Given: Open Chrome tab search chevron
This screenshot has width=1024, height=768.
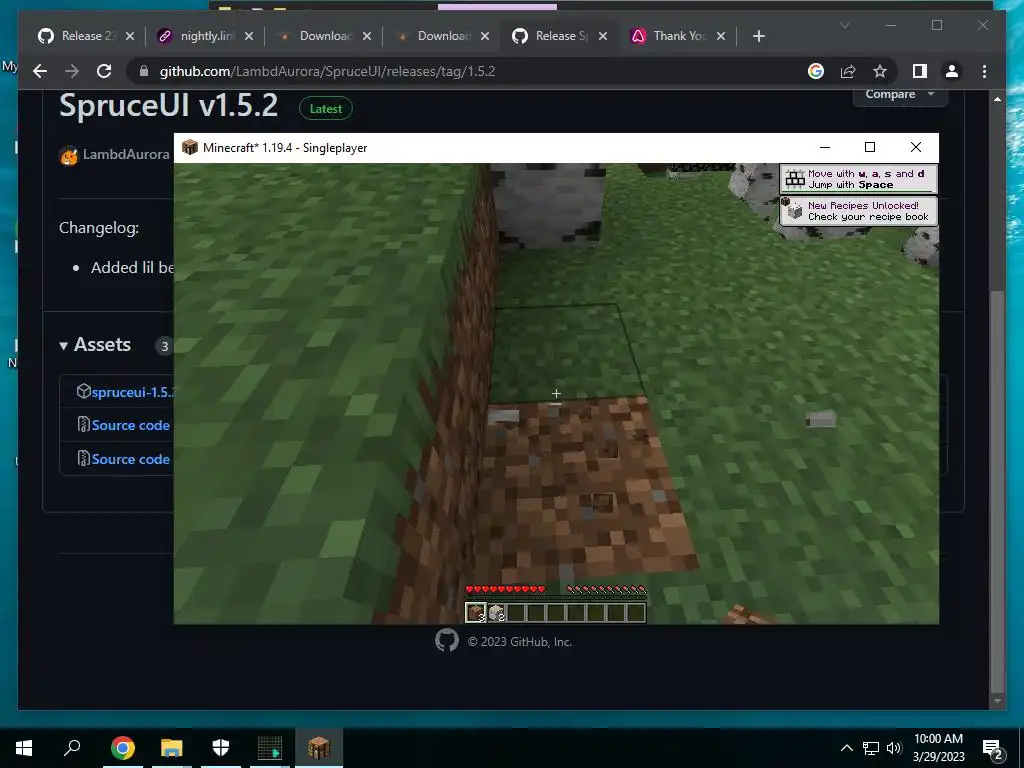Looking at the screenshot, I should click(844, 25).
